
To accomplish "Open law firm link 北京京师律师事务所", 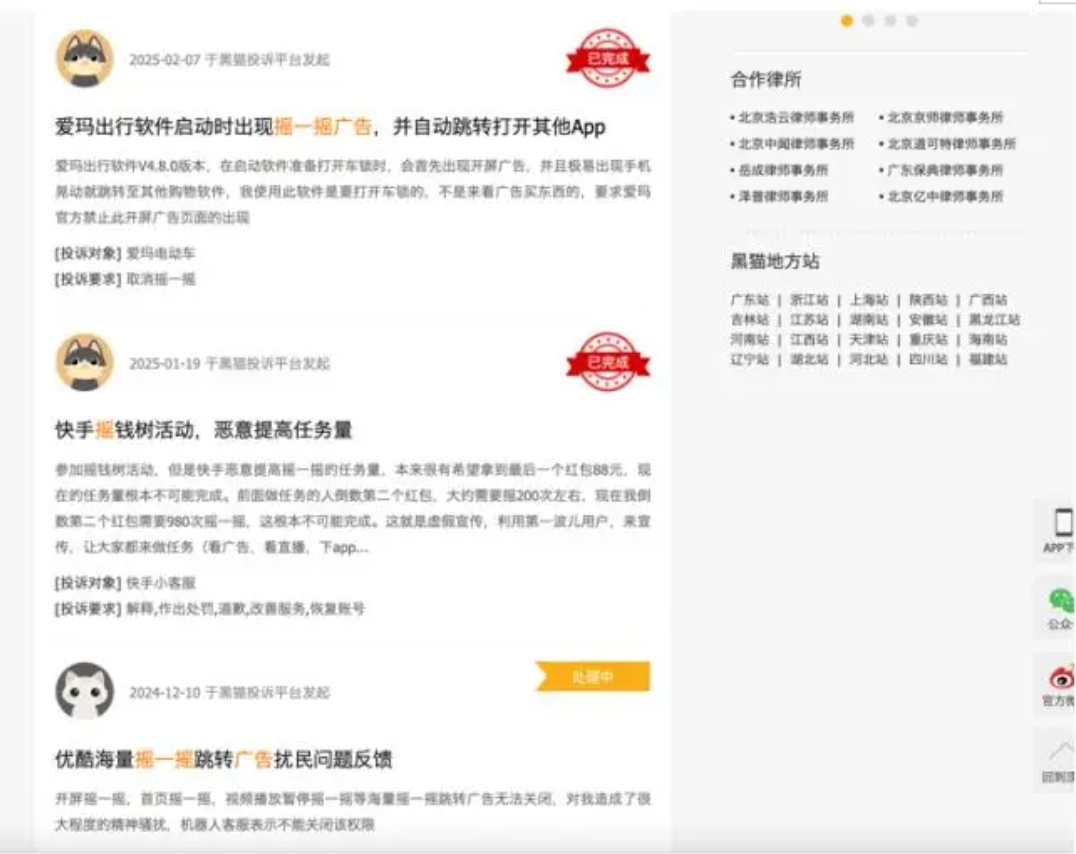I will click(x=945, y=117).
